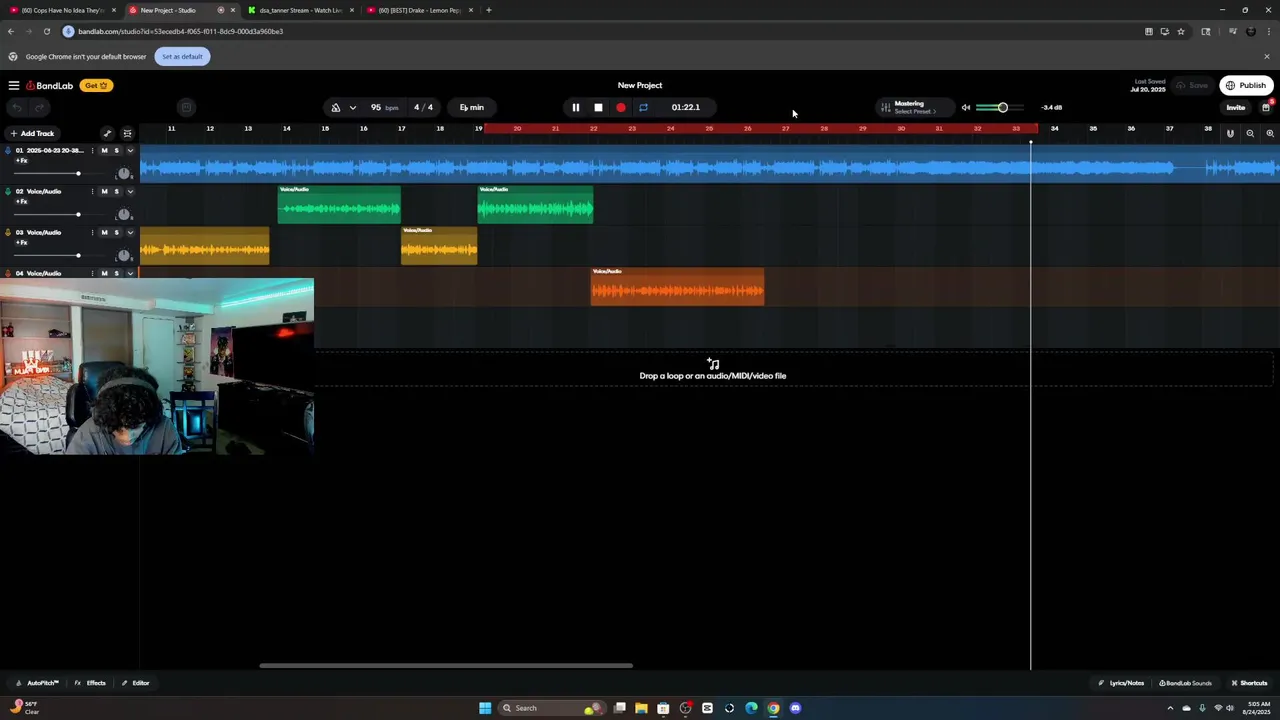Viewport: 1280px width, 720px height.
Task: Mute track 03 with M button
Action: (104, 233)
